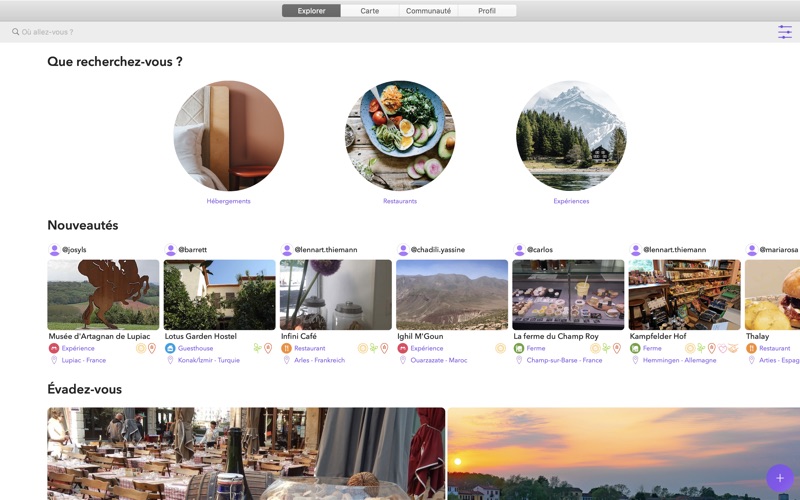Image resolution: width=800 pixels, height=500 pixels.
Task: Open the filter settings sliders icon
Action: pyautogui.click(x=785, y=32)
